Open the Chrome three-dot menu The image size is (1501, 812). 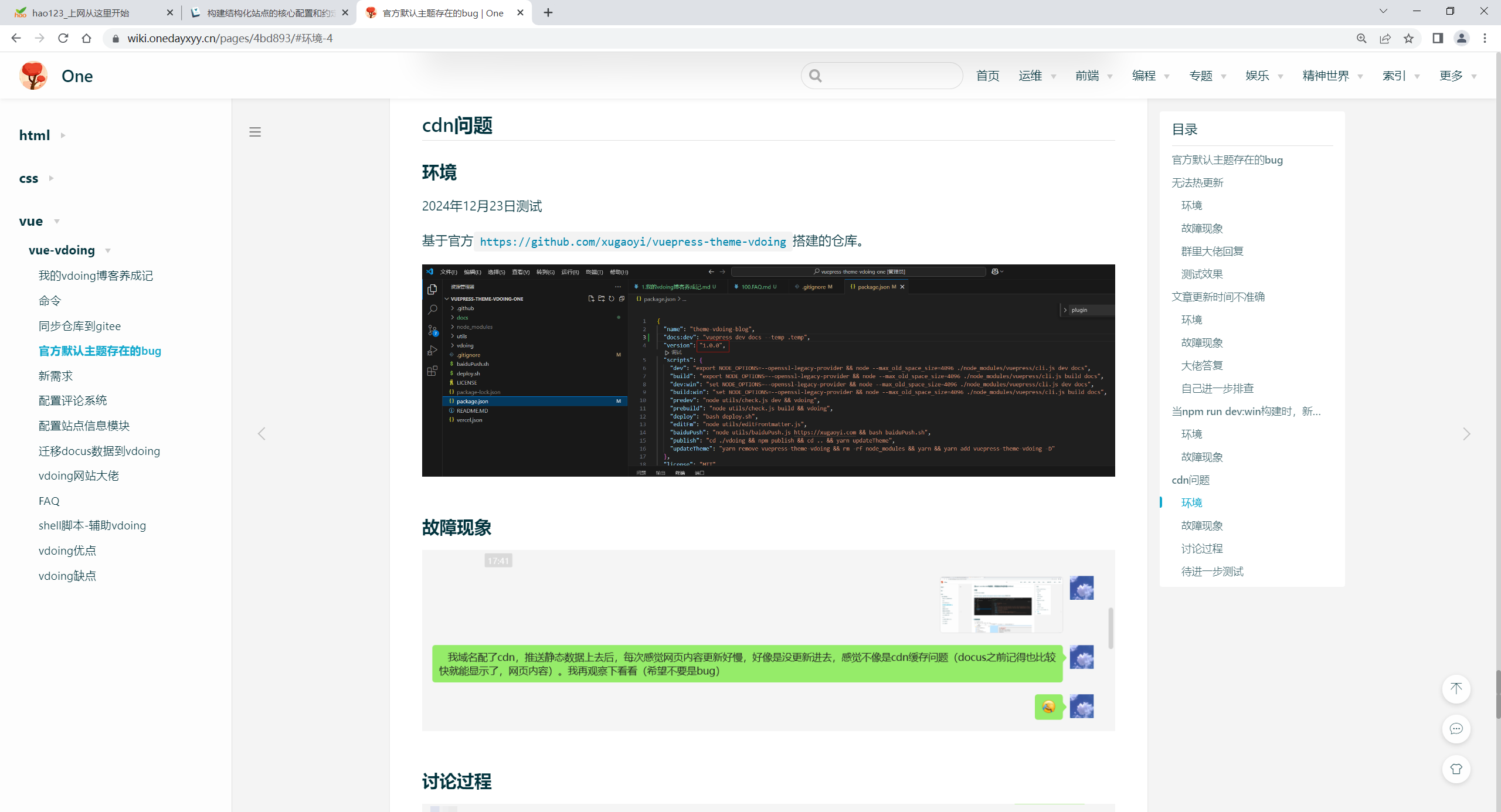tap(1485, 38)
